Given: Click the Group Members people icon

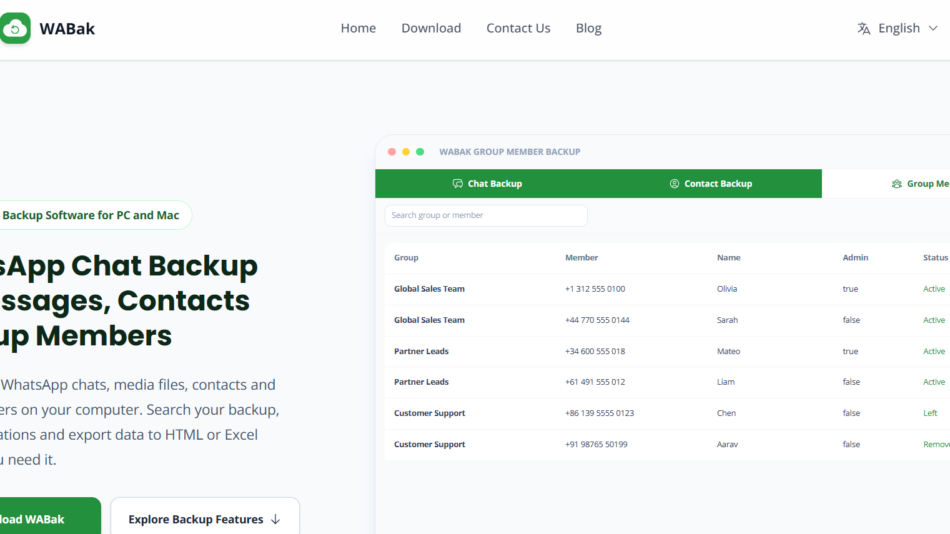Looking at the screenshot, I should tap(897, 184).
